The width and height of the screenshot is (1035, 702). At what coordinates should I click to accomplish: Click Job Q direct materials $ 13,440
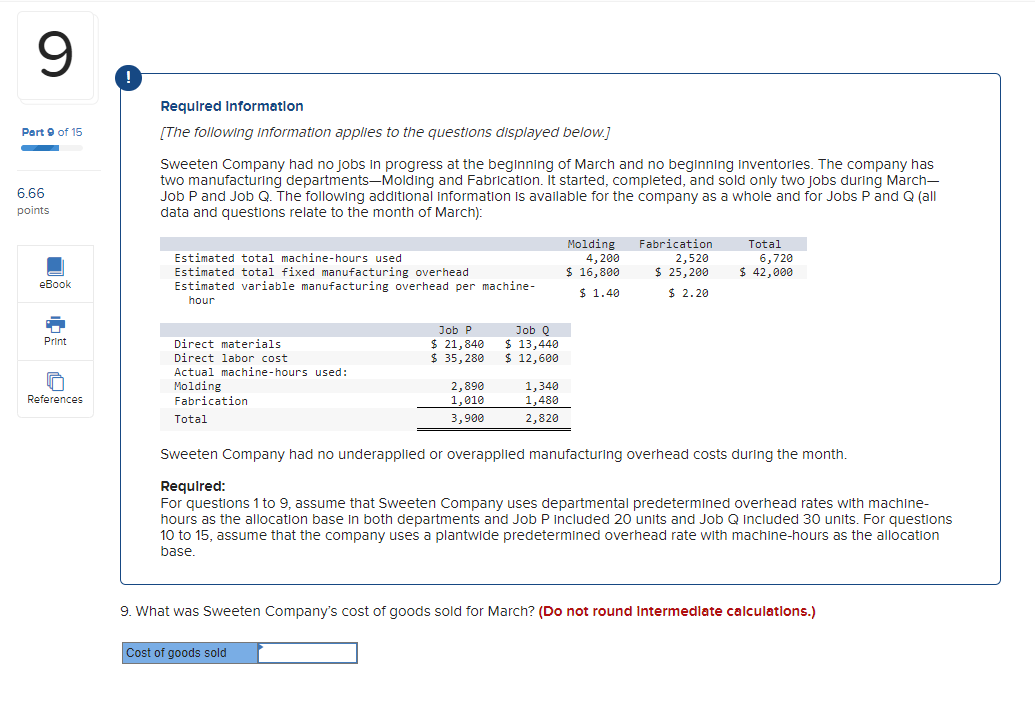pyautogui.click(x=532, y=344)
